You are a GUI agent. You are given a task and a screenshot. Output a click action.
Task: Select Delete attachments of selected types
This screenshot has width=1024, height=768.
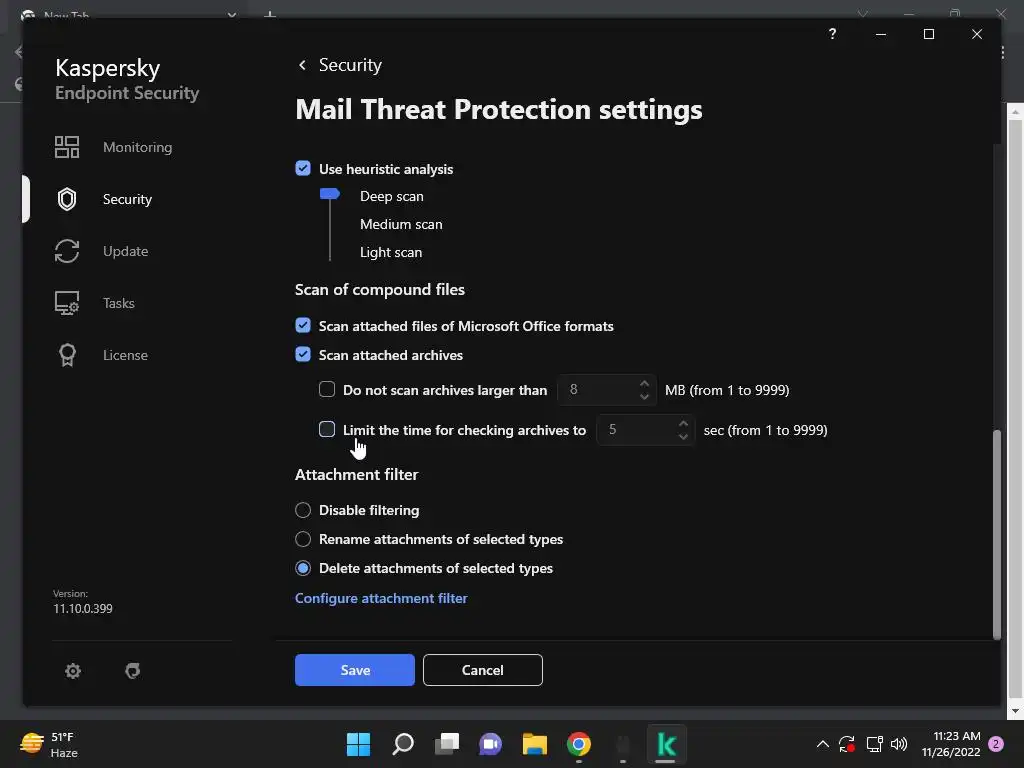tap(303, 568)
